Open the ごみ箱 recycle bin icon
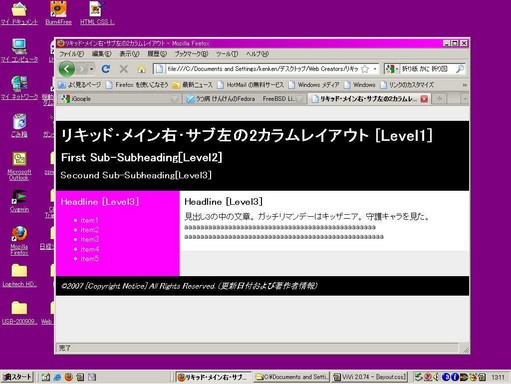511x384 pixels. point(19,125)
